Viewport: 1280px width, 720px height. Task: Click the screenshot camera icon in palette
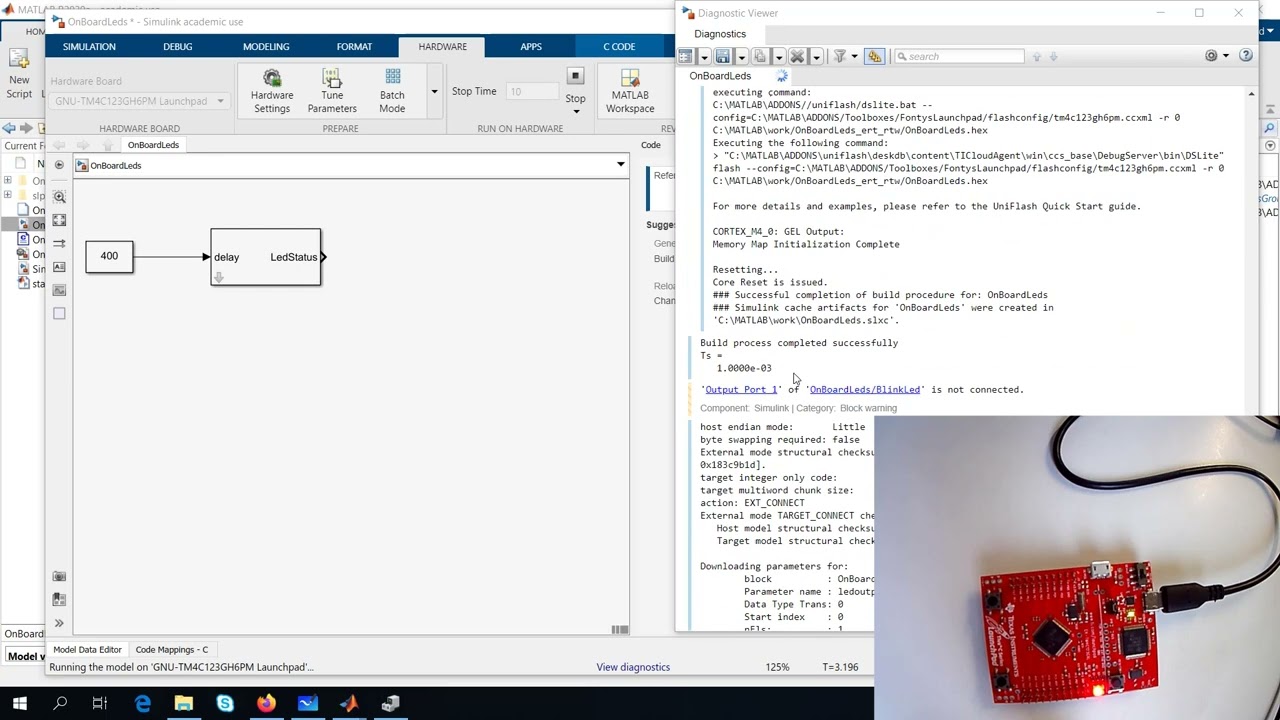(59, 577)
